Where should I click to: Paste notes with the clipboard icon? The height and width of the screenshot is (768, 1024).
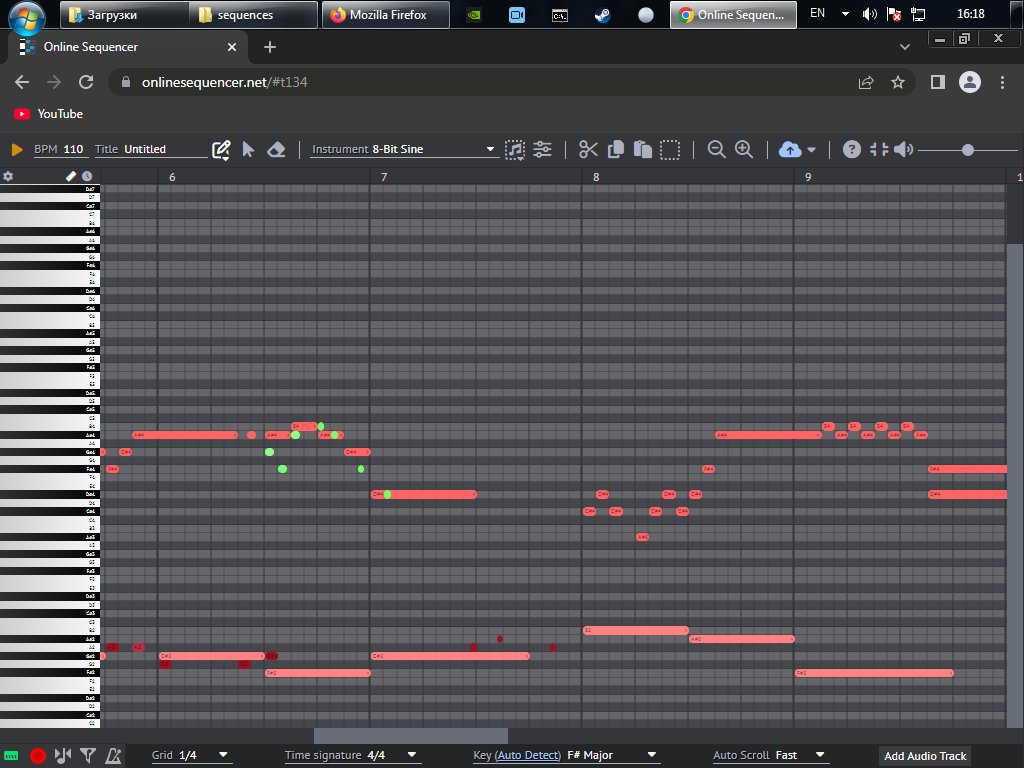643,150
